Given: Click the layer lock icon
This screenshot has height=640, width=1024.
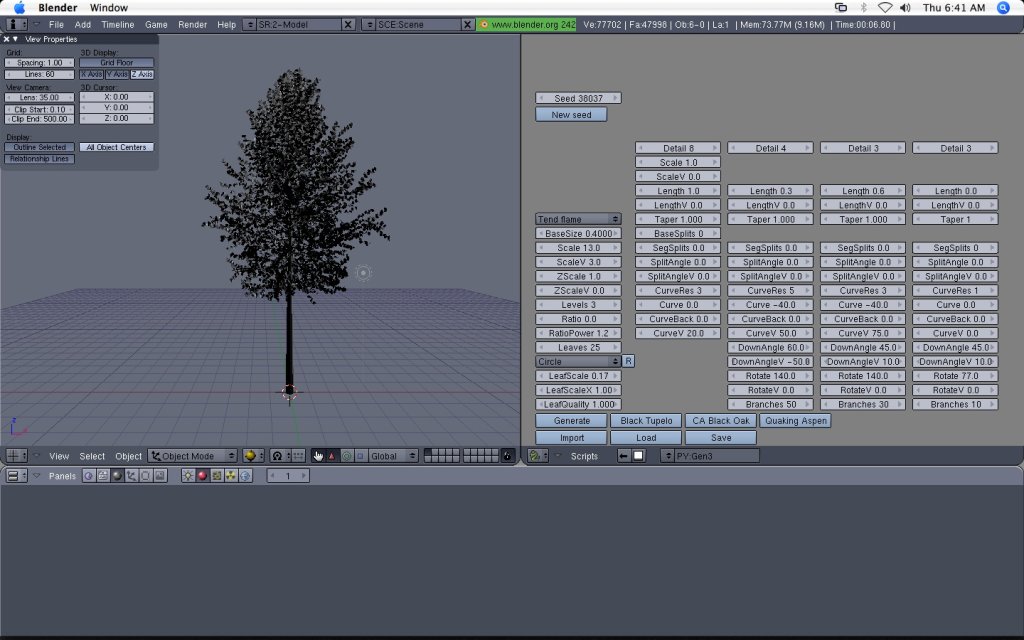Looking at the screenshot, I should 507,456.
